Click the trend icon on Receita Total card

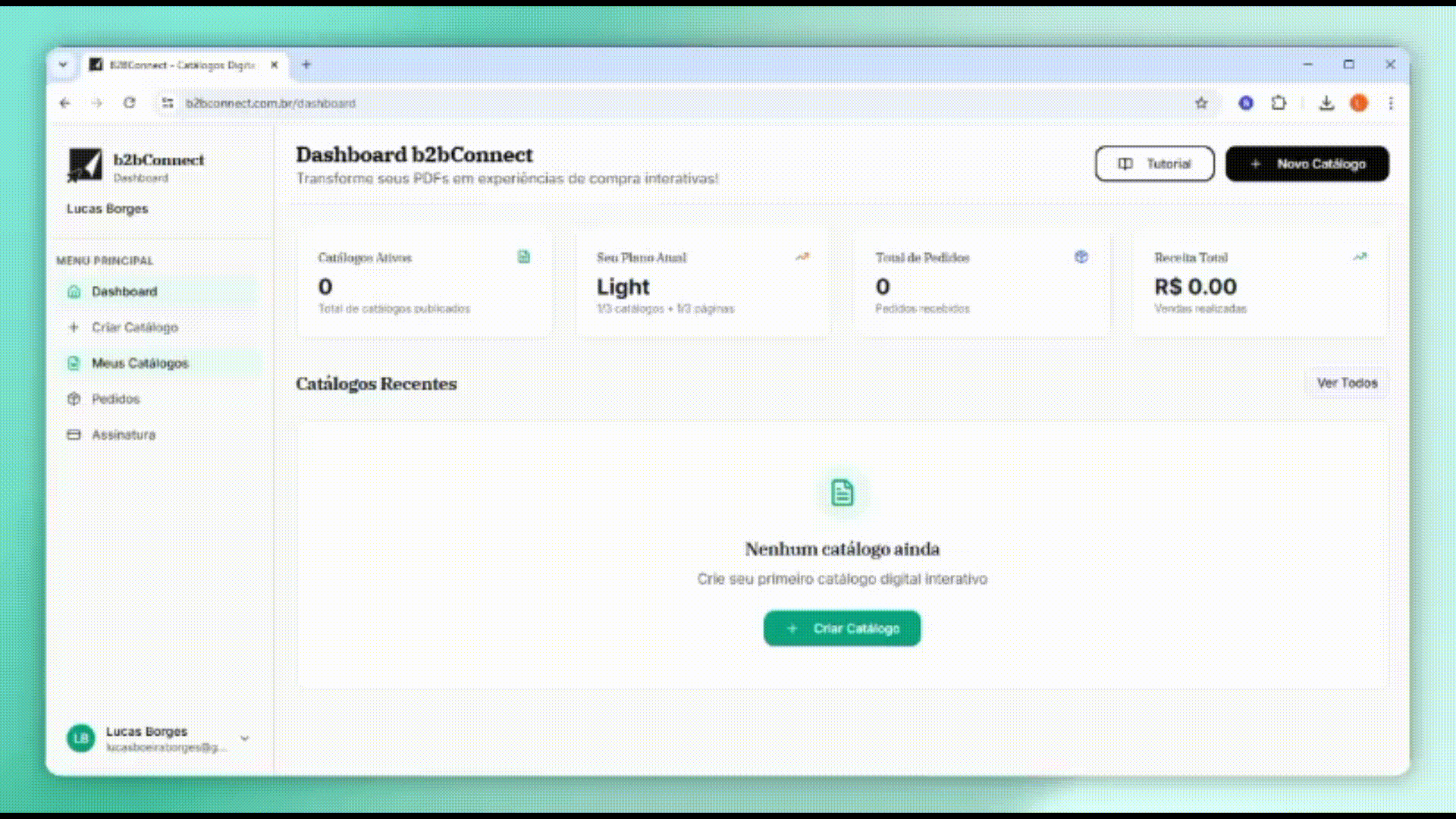[x=1360, y=257]
